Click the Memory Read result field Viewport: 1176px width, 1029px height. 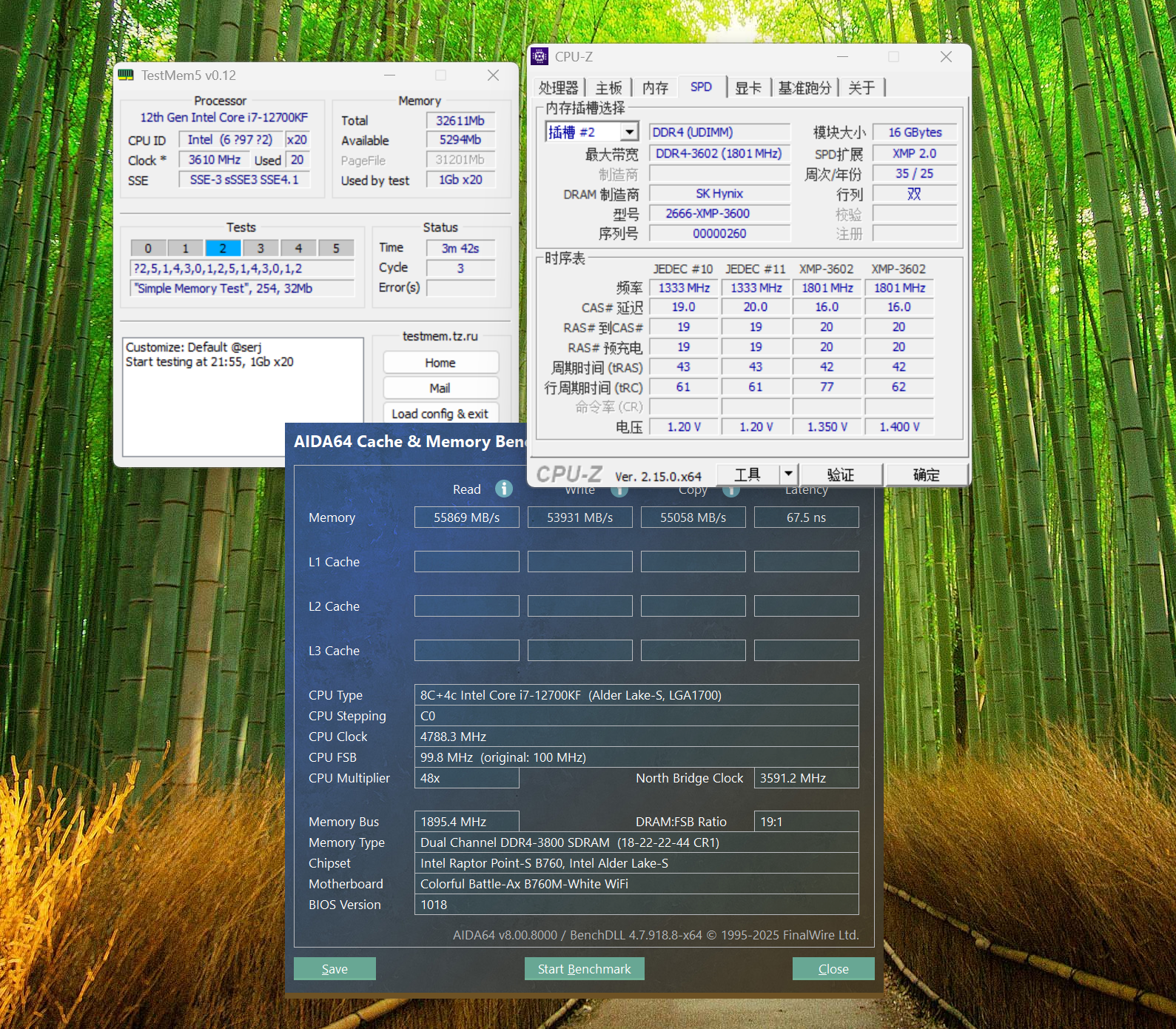467,517
